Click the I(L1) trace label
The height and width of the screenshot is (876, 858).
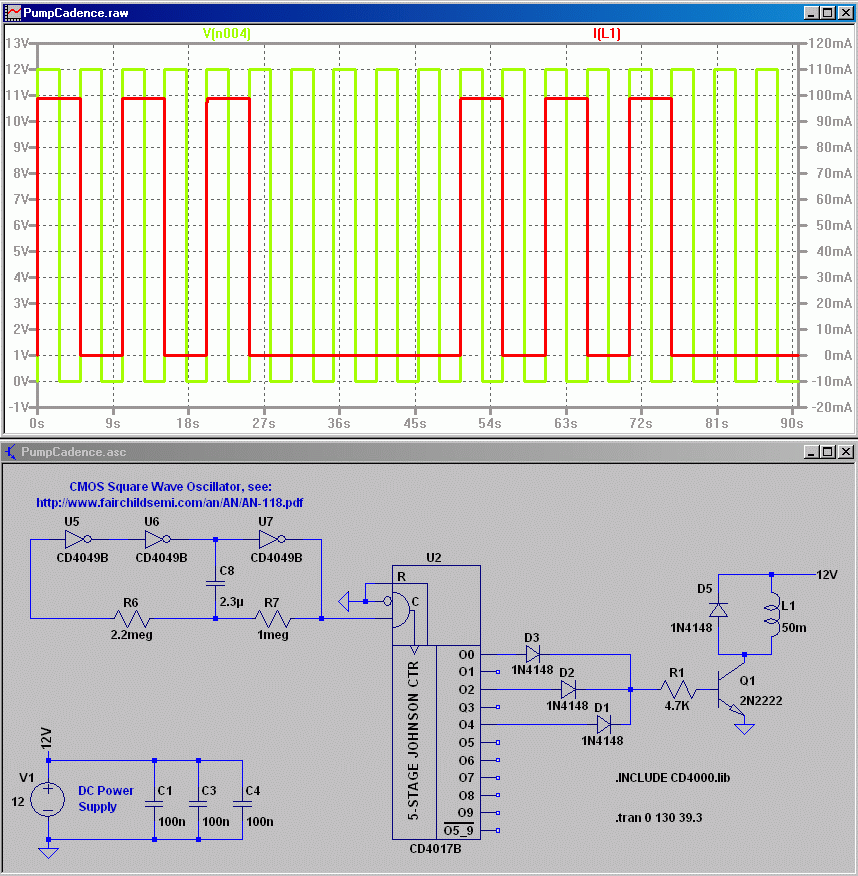tap(607, 34)
